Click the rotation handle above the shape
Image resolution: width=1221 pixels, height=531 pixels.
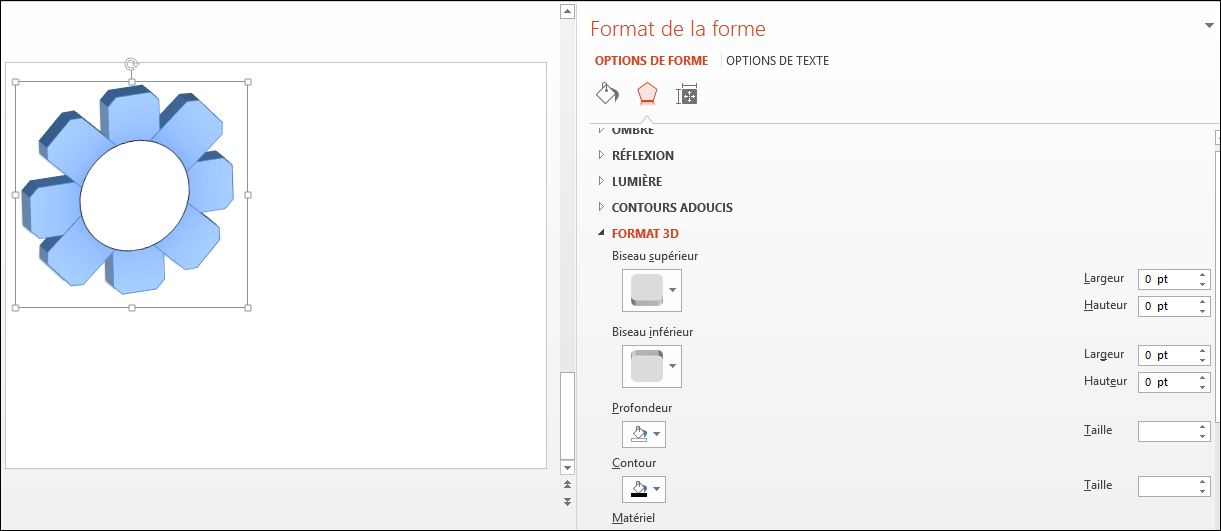pos(131,64)
